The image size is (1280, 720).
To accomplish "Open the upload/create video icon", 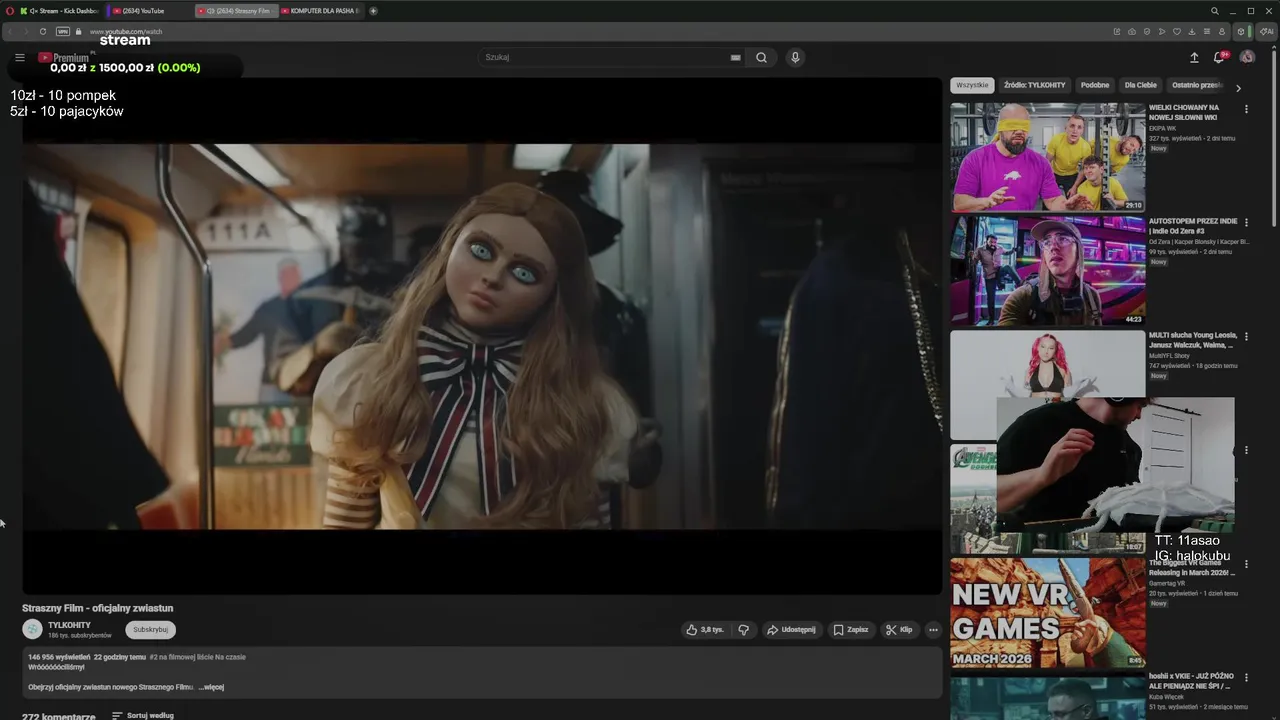I will pos(1194,57).
